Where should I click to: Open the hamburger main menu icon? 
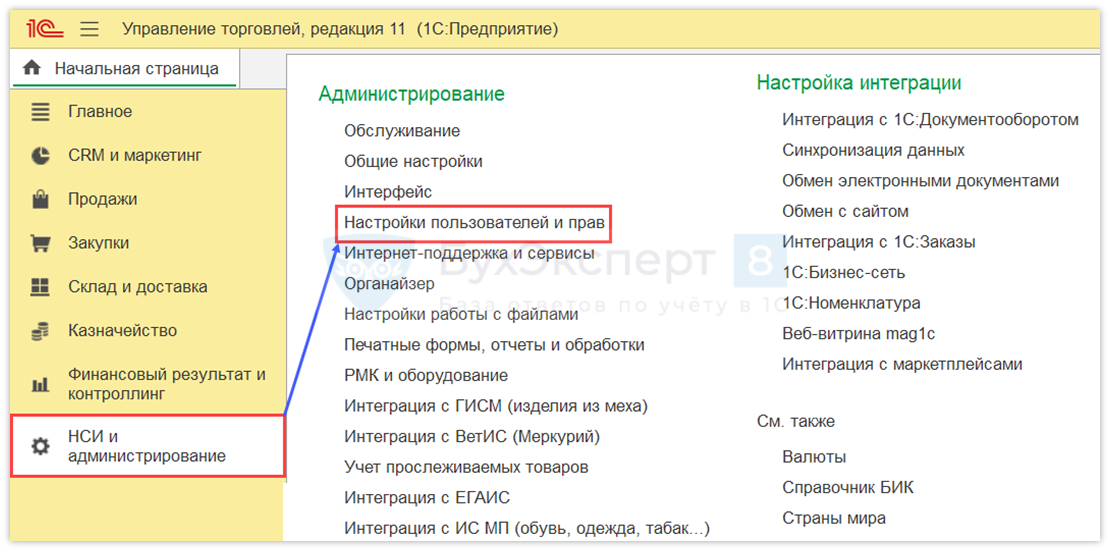pyautogui.click(x=90, y=29)
